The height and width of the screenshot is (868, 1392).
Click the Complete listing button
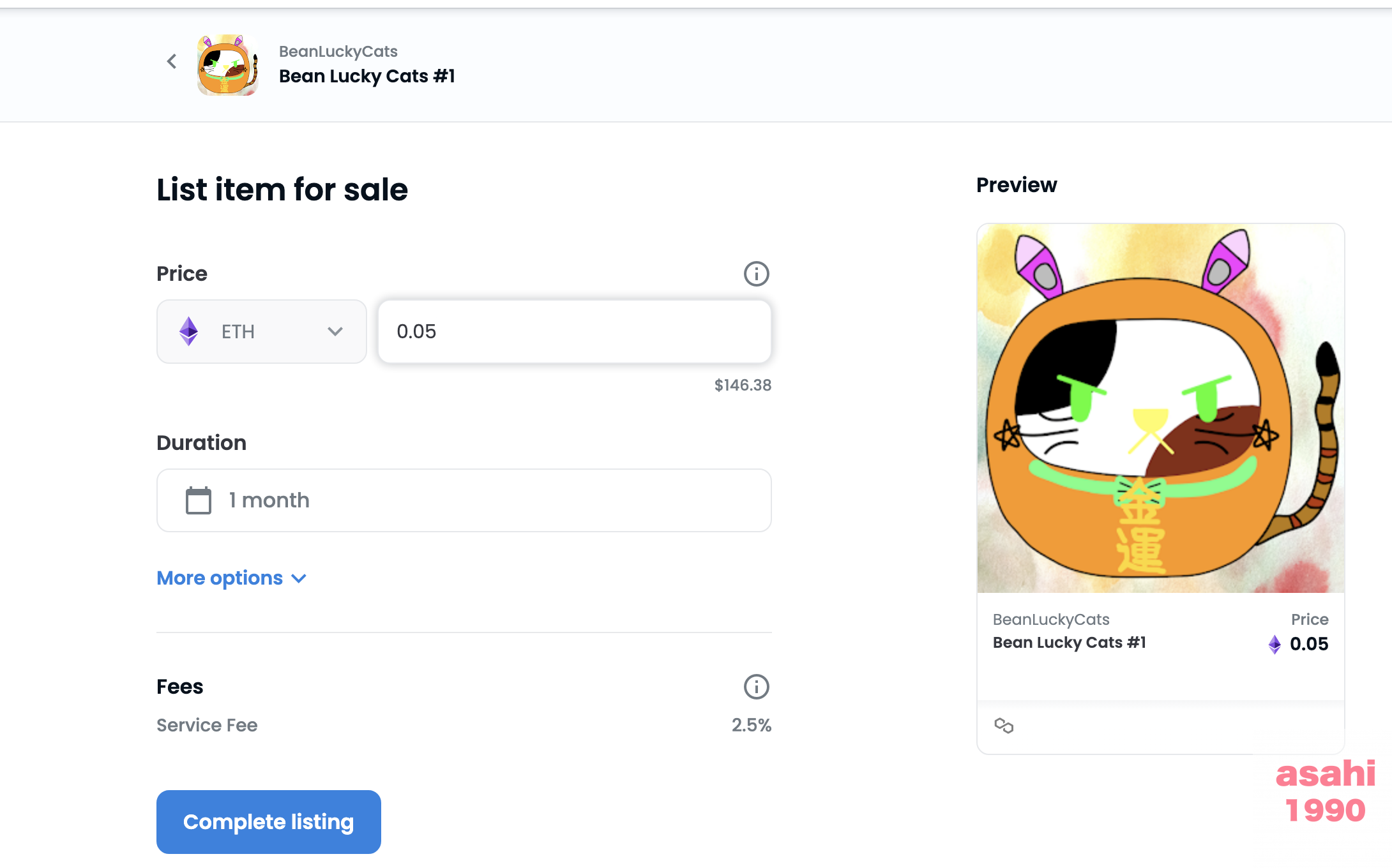coord(269,822)
